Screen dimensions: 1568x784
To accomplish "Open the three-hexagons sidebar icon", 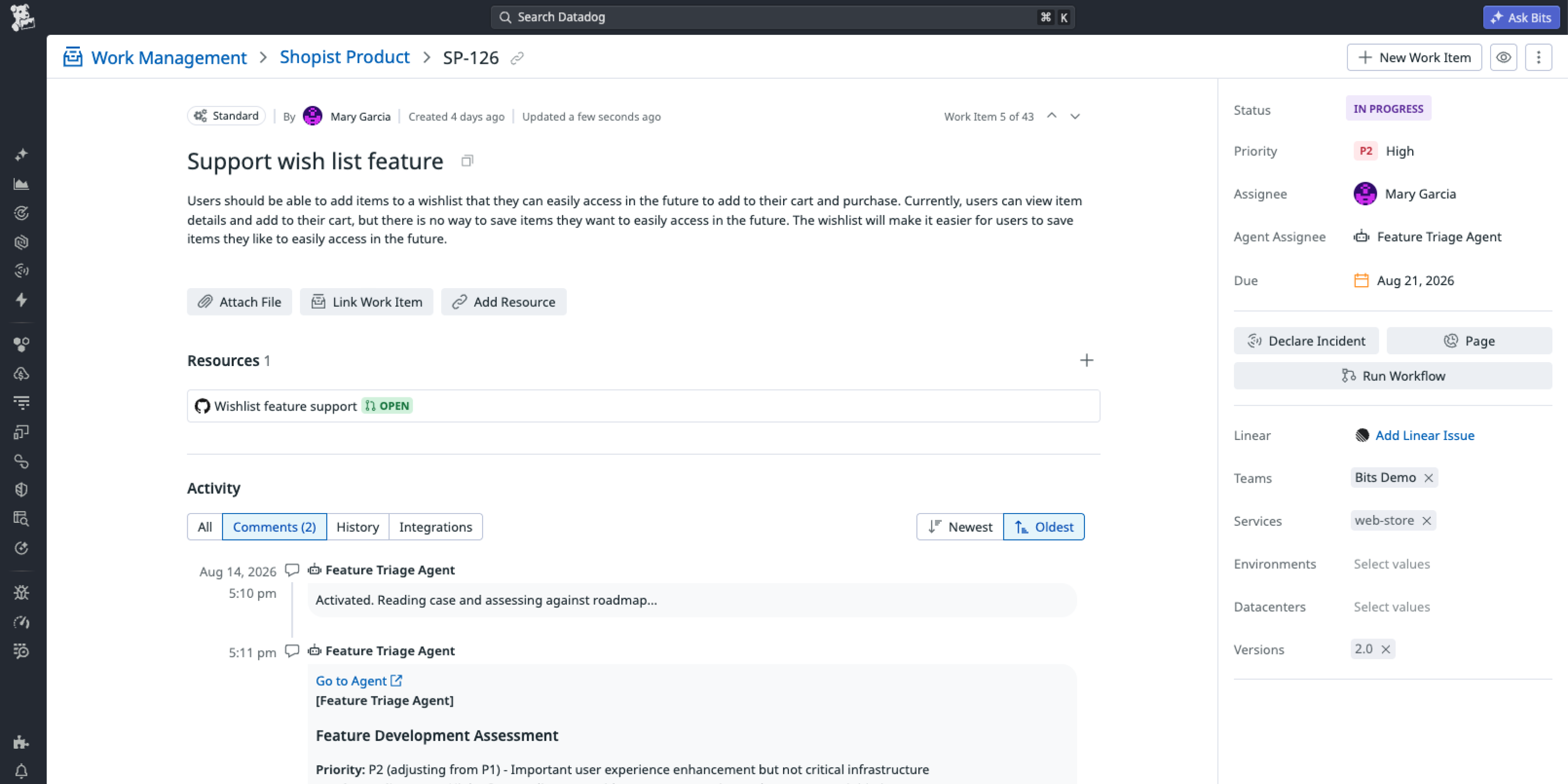I will (x=21, y=344).
